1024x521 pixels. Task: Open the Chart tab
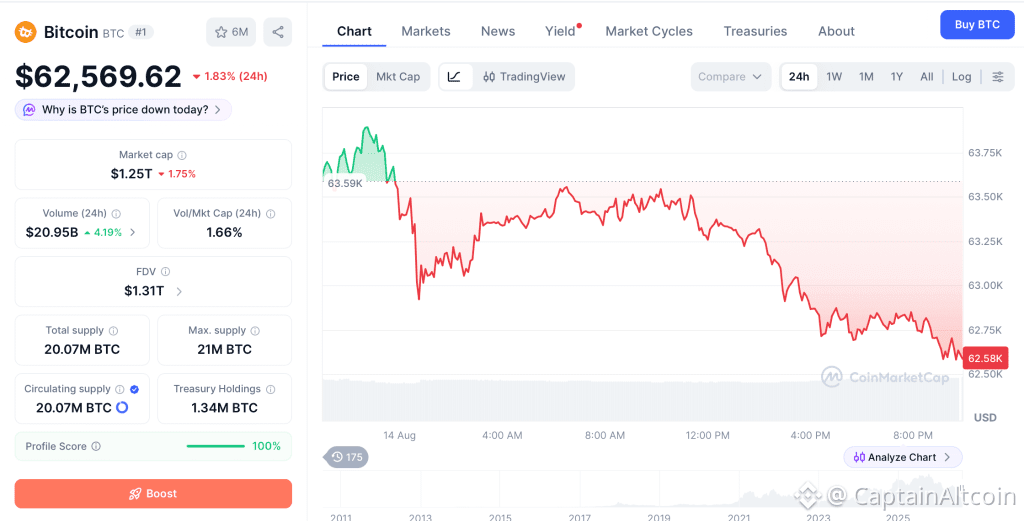tap(354, 31)
